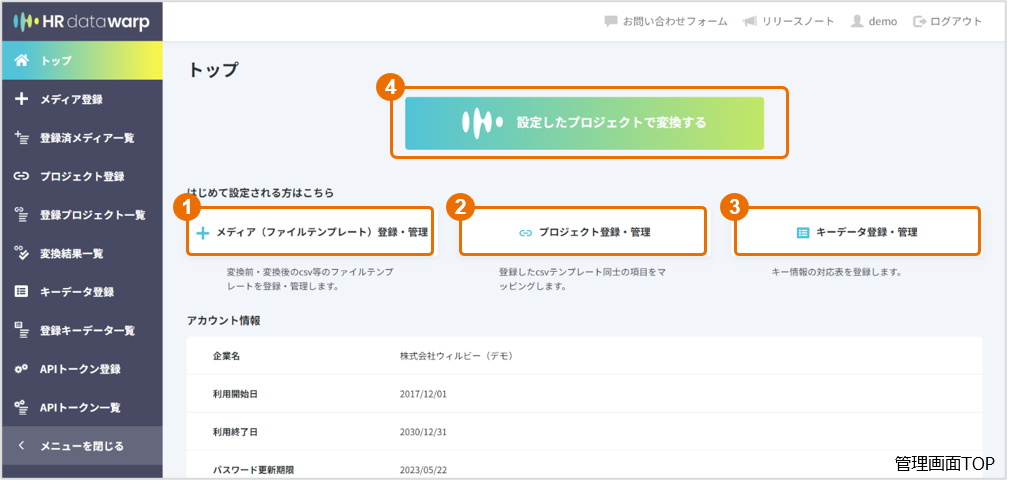Show APIトークン一覧 from the sidebar
The image size is (1010, 486).
[x=82, y=407]
